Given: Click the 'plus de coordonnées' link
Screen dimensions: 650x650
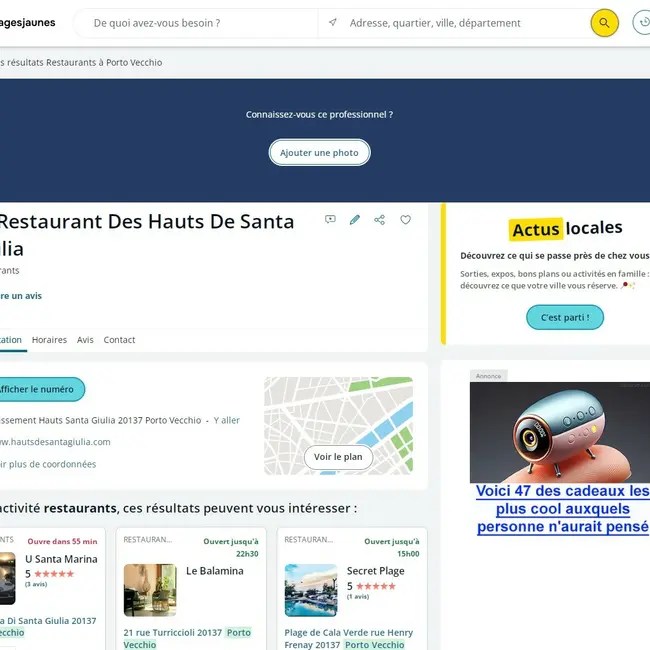Looking at the screenshot, I should point(48,464).
